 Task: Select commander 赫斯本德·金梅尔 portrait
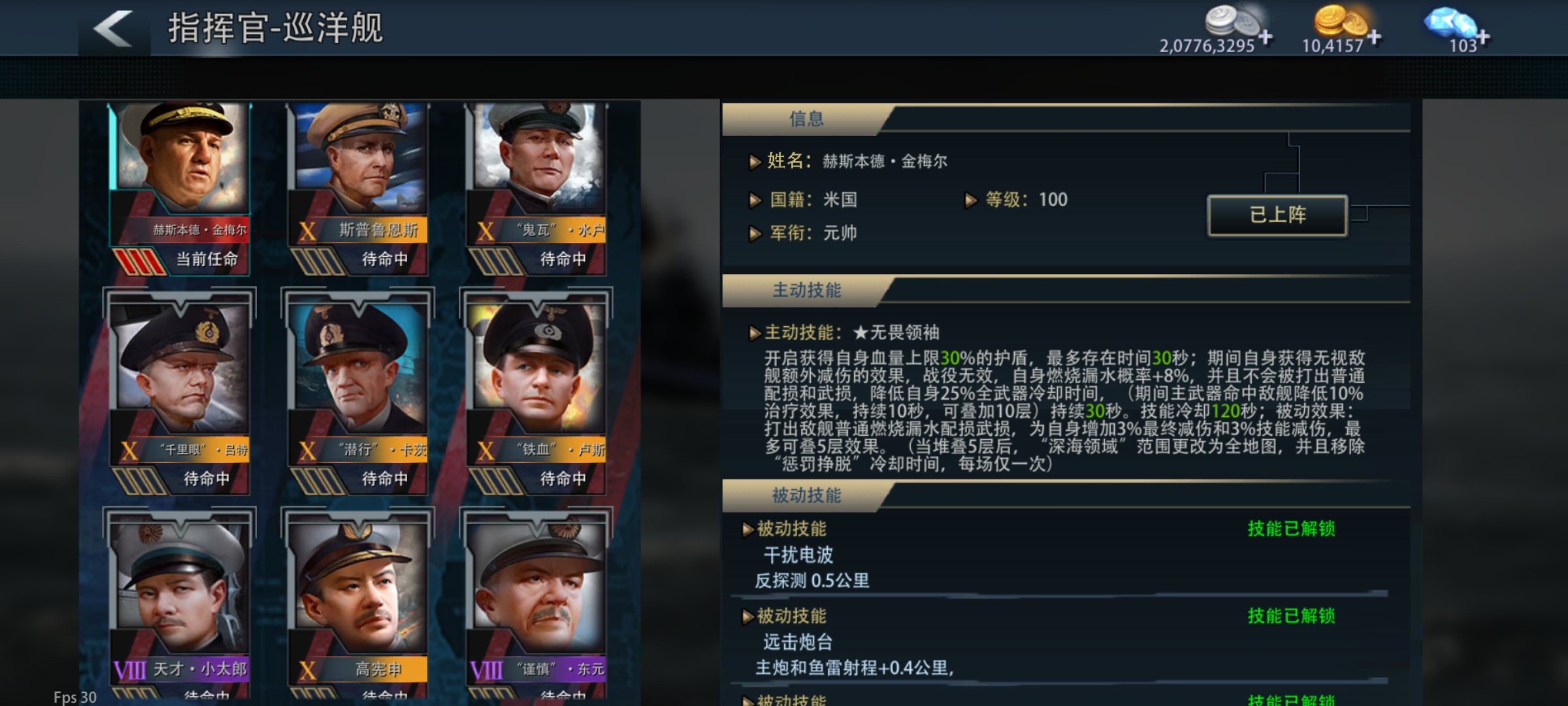(180, 188)
